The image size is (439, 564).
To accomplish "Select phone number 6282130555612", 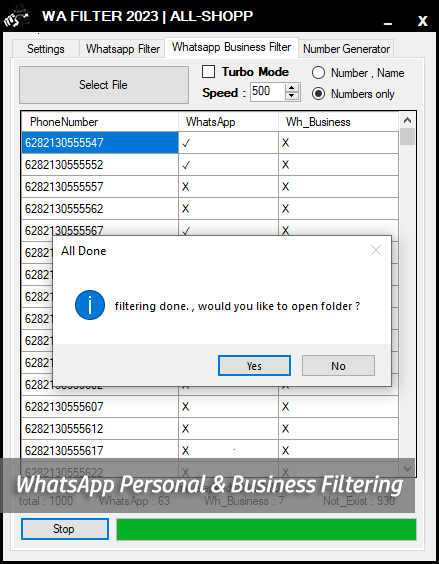I will [100, 429].
